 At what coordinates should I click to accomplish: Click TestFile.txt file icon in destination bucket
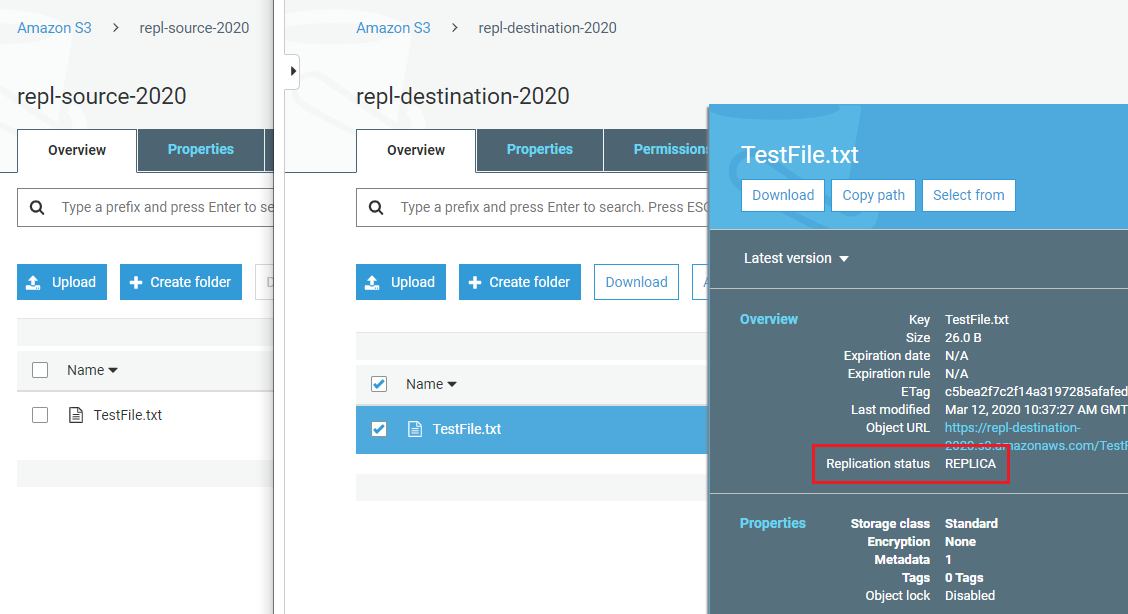[x=414, y=429]
